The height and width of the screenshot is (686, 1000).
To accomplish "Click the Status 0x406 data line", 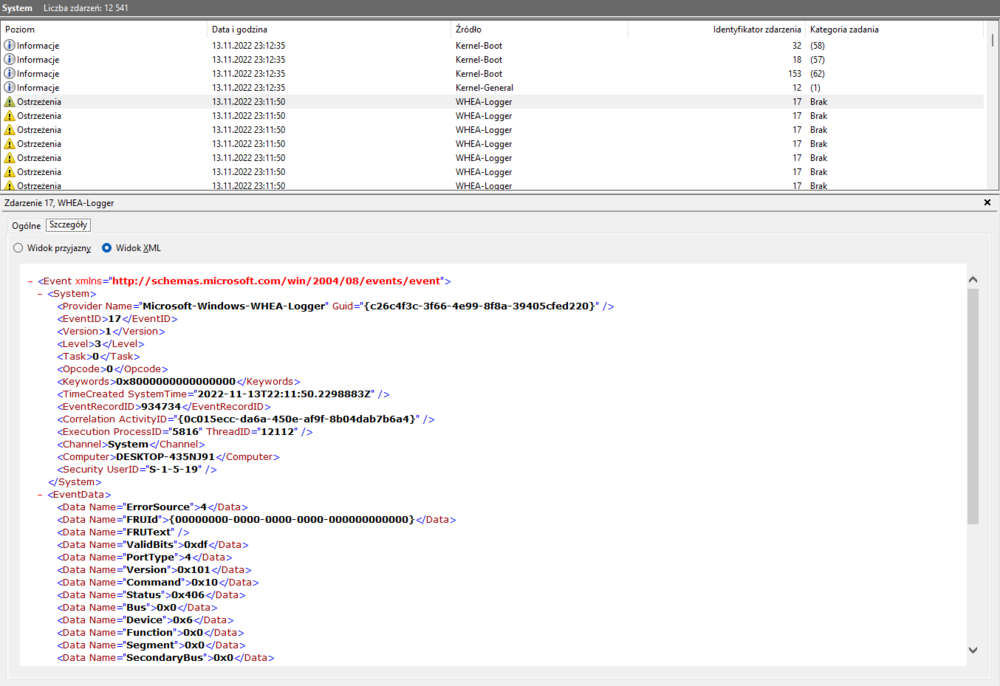I will [x=151, y=595].
